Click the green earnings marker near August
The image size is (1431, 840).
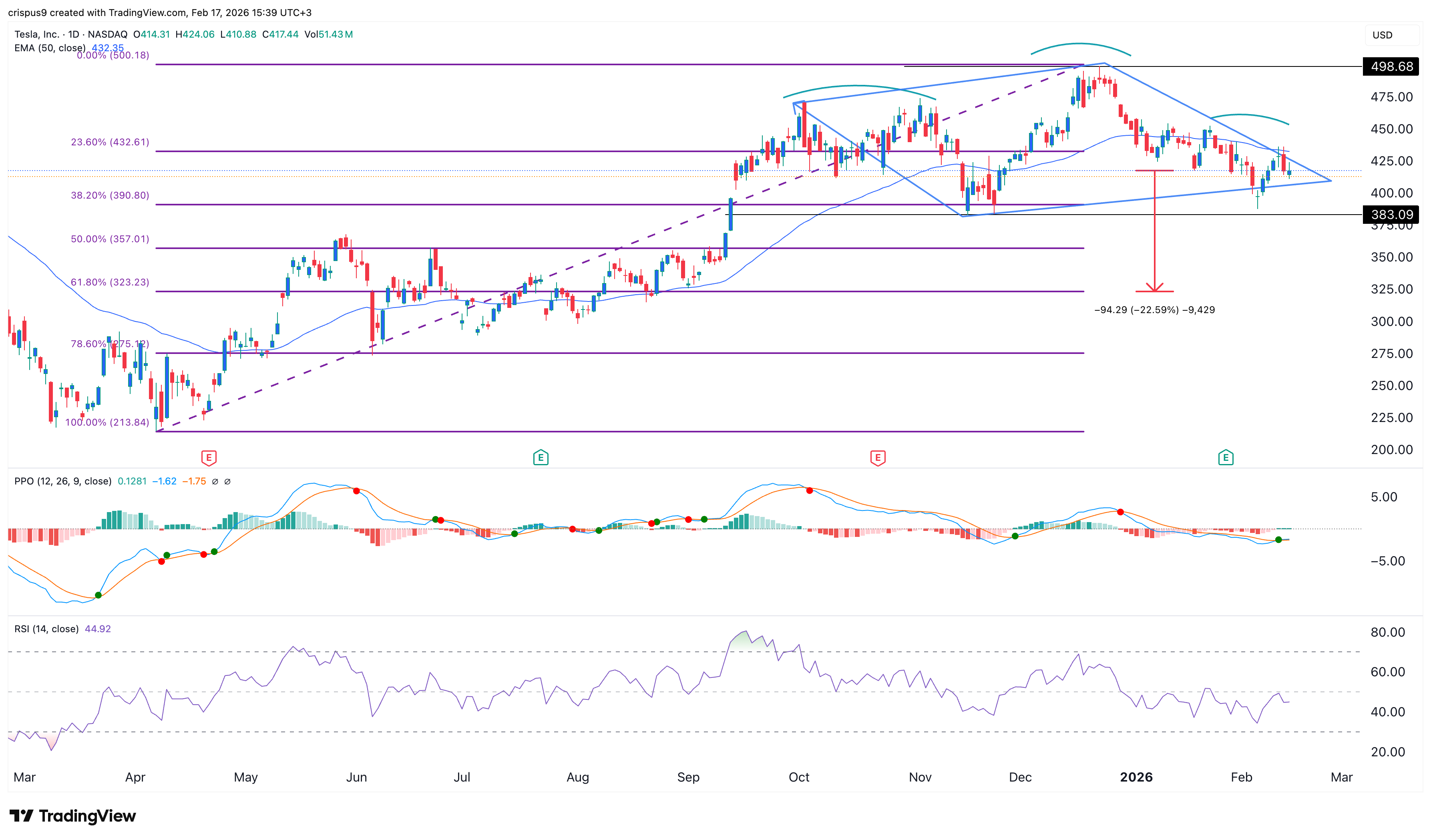541,458
